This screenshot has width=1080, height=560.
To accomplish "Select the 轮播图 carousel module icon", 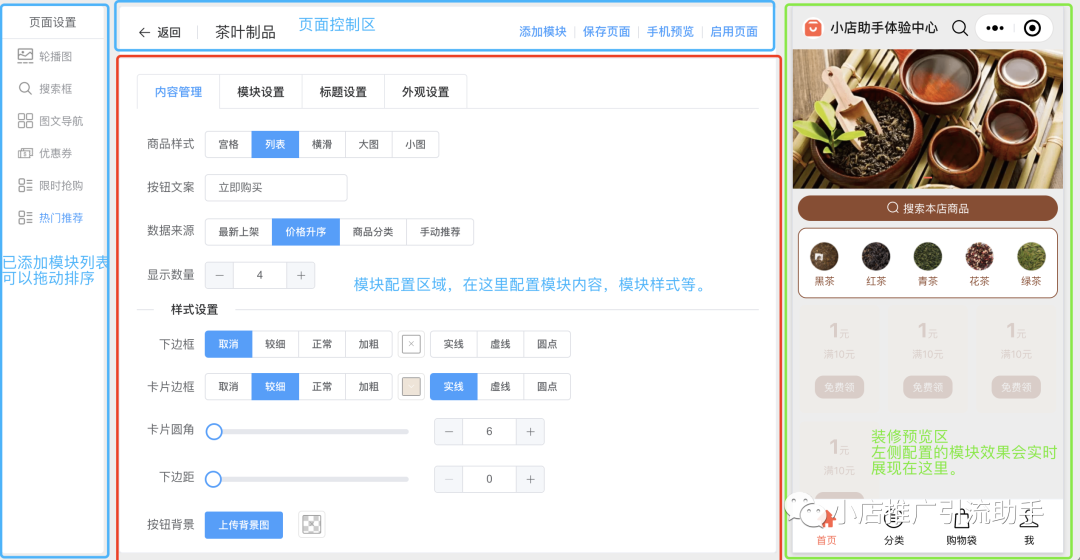I will coord(25,56).
